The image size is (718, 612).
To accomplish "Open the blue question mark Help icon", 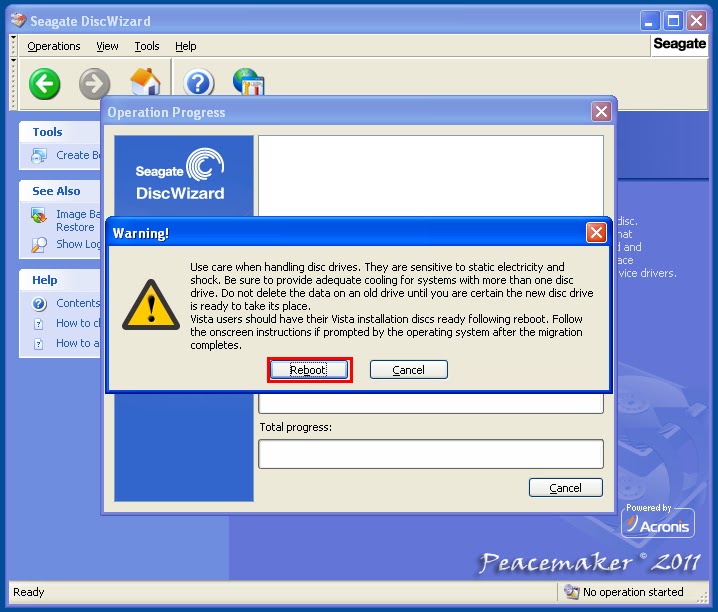I will pos(199,83).
